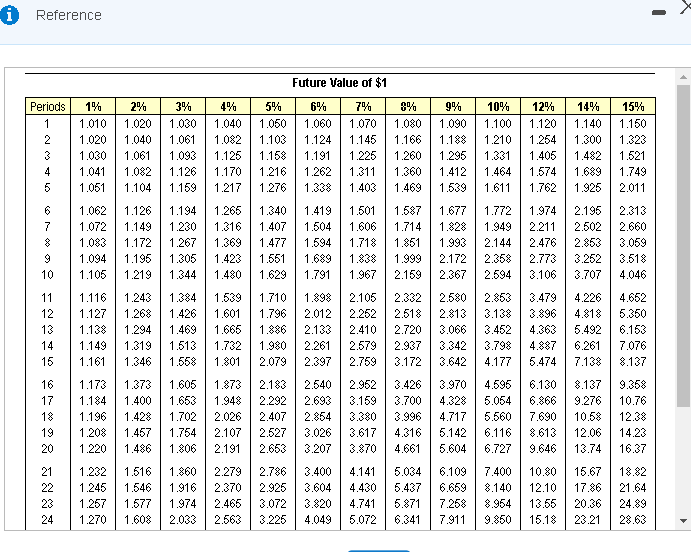Click the vertical scrollbar thumb
Screen dimensions: 691x552
(x=683, y=246)
